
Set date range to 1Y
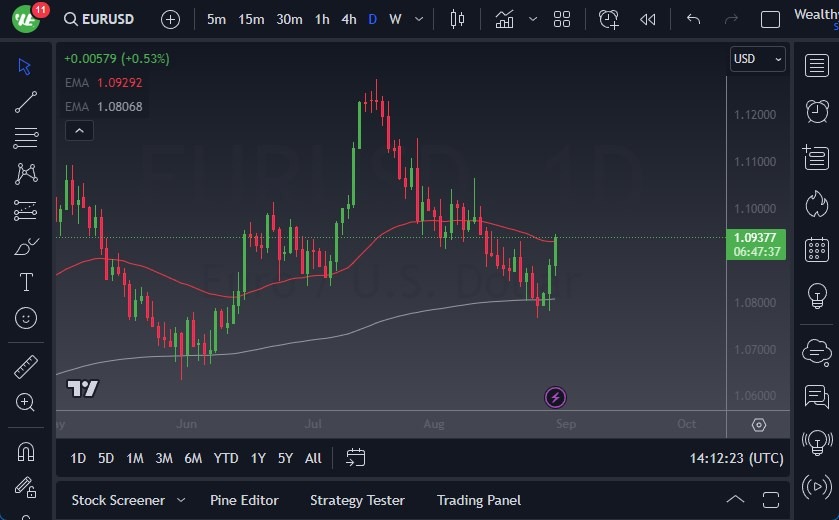coord(258,458)
